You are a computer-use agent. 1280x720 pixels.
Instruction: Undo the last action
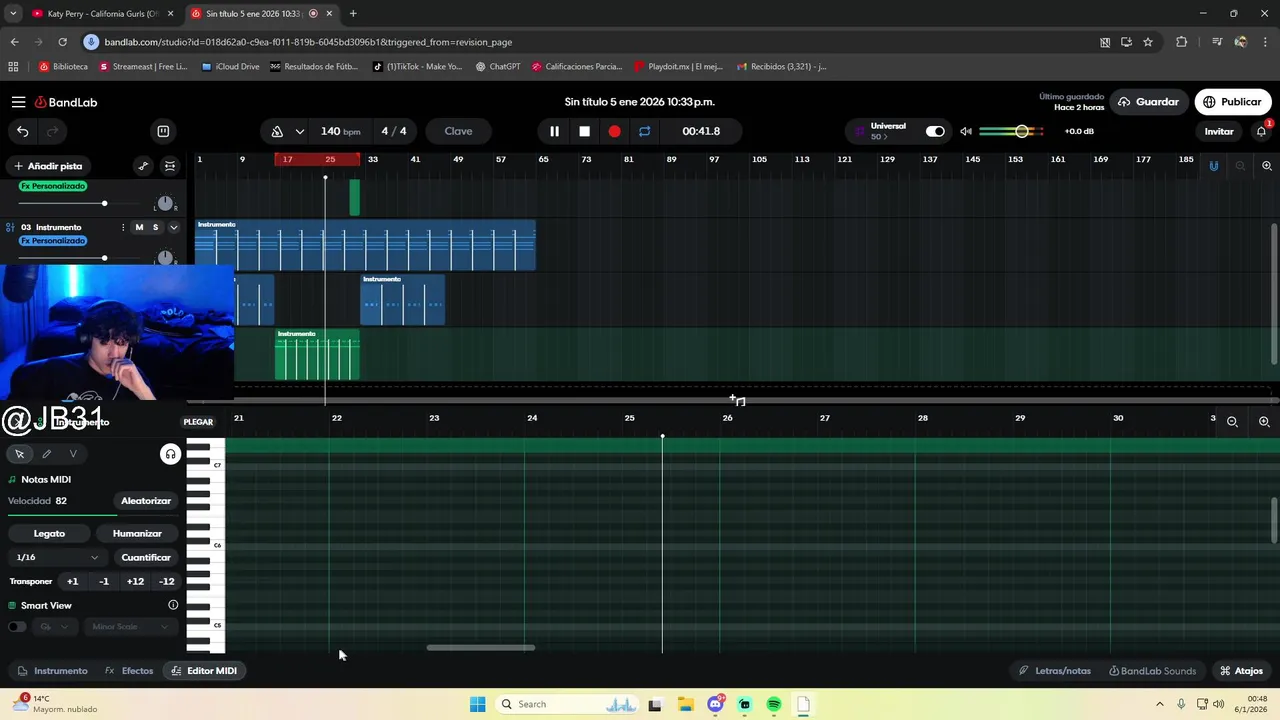click(22, 131)
